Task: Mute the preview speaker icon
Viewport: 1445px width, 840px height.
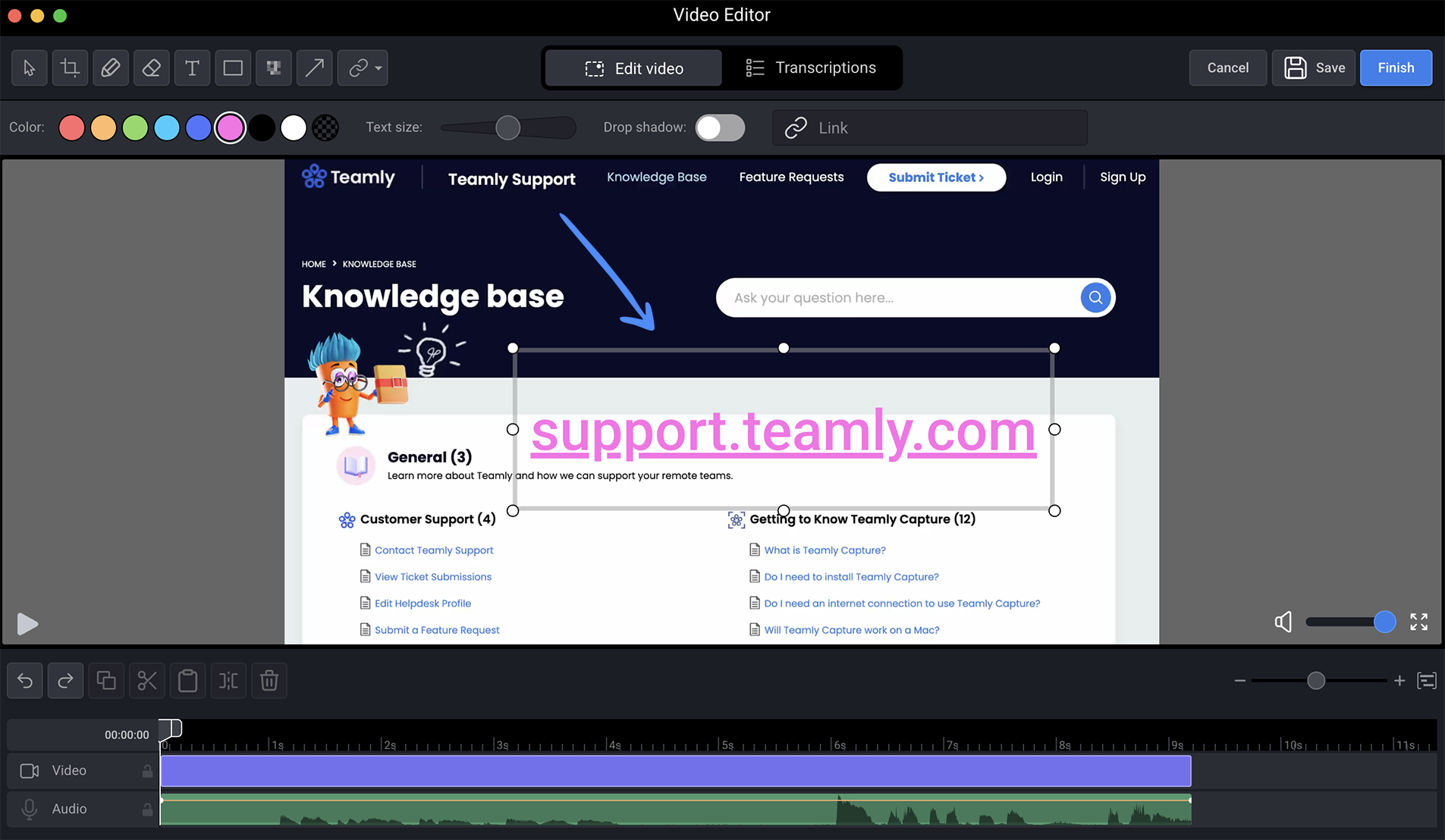Action: [x=1283, y=622]
